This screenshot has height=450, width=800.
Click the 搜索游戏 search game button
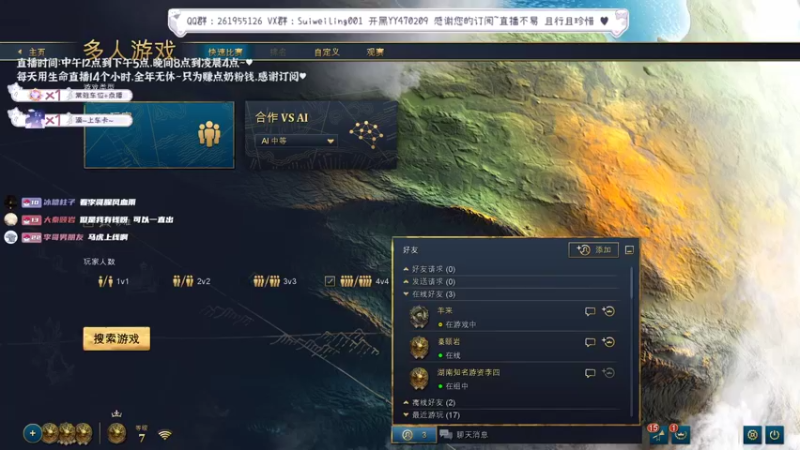[116, 339]
